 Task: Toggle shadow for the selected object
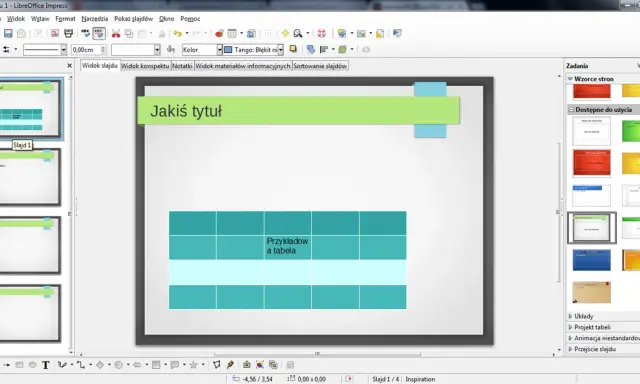click(293, 49)
